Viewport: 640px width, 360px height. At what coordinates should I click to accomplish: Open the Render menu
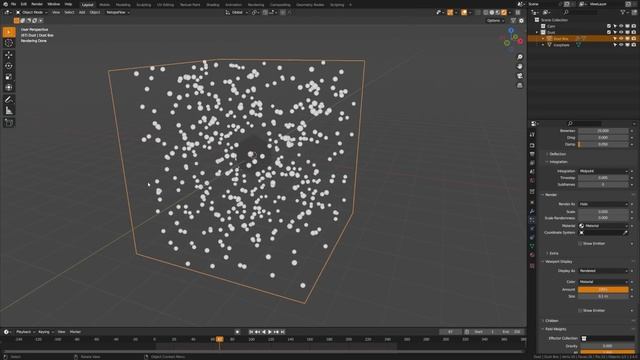[37, 4]
